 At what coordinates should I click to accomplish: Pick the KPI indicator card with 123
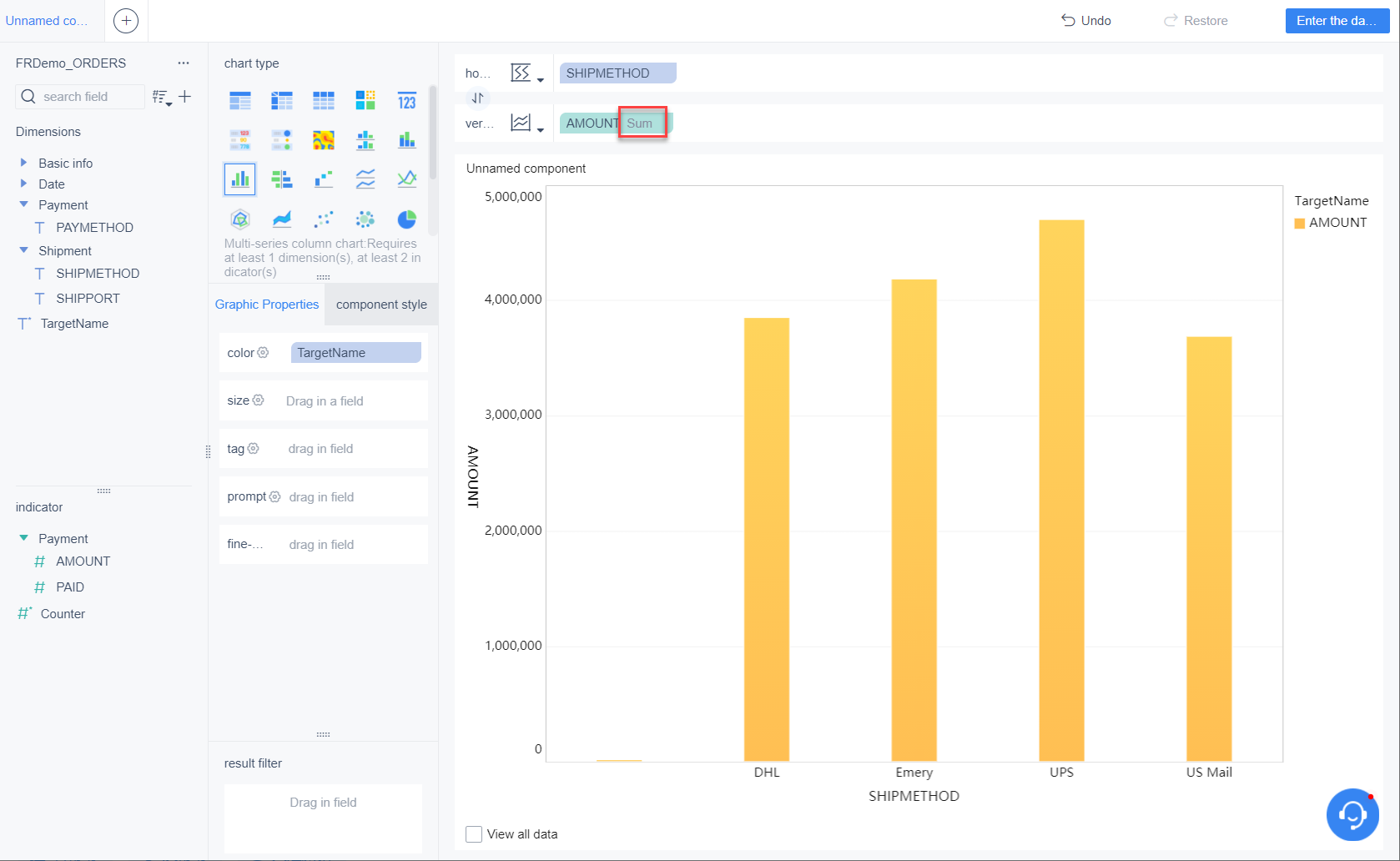click(x=407, y=102)
